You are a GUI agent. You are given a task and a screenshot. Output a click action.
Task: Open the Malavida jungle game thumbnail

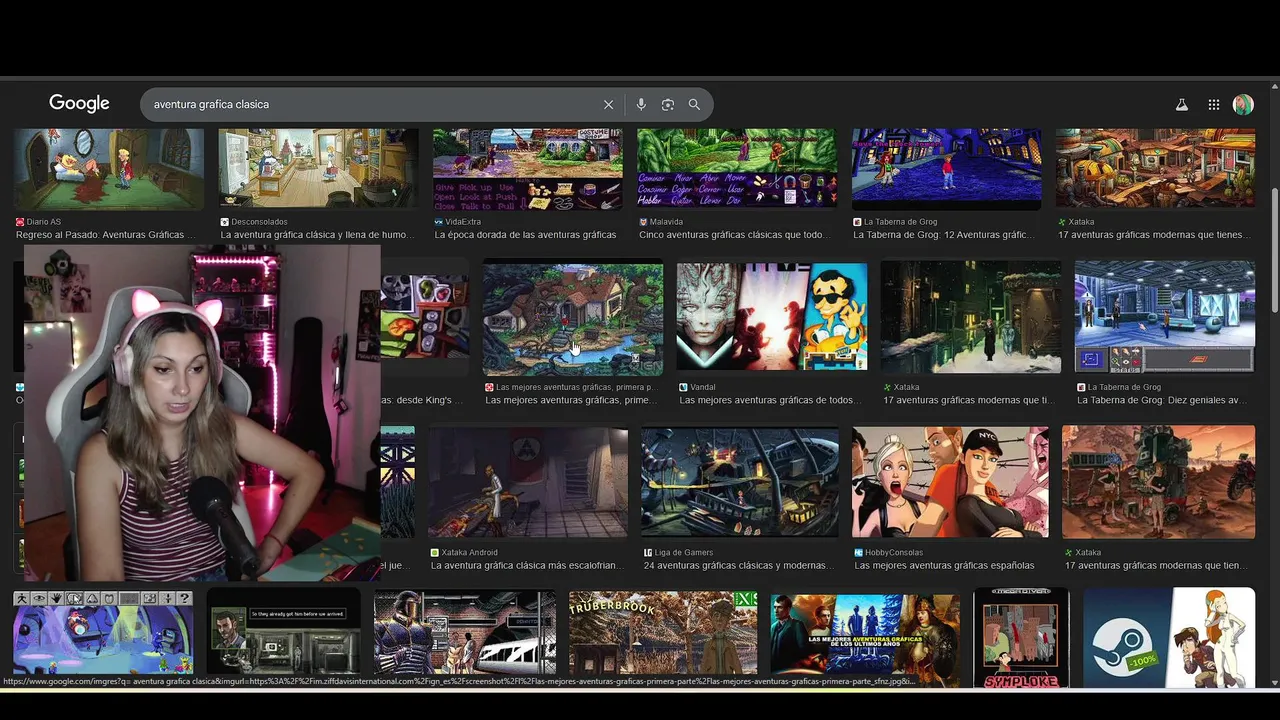point(737,168)
